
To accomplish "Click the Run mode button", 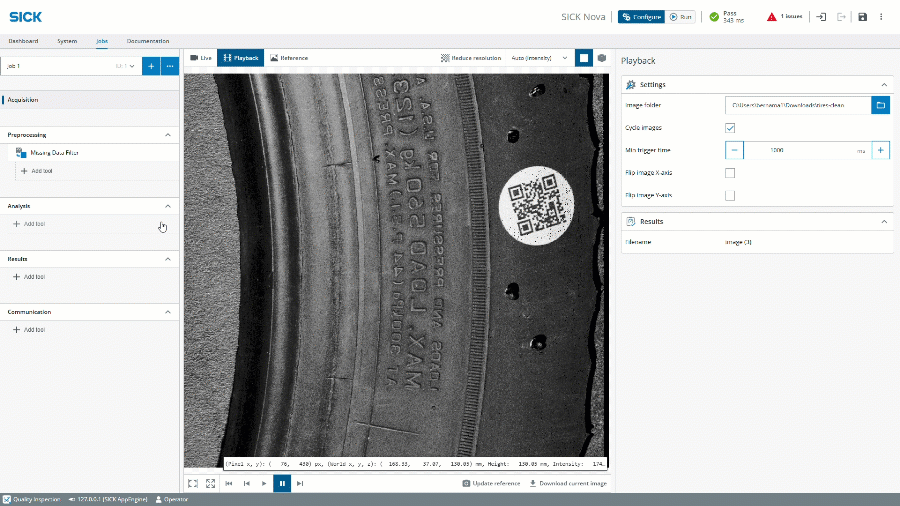I will tap(681, 16).
